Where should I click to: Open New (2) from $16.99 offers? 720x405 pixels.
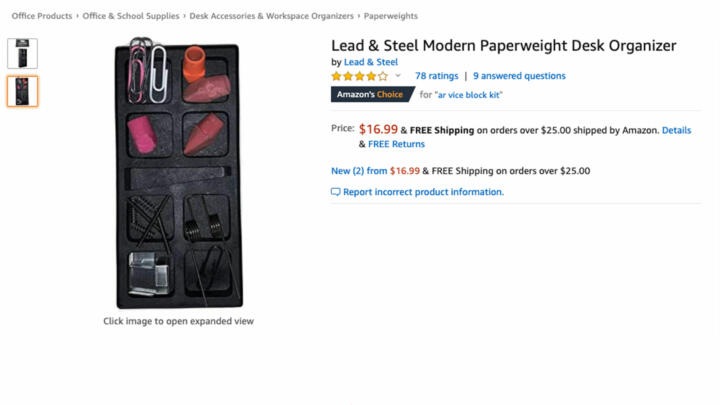pos(376,171)
